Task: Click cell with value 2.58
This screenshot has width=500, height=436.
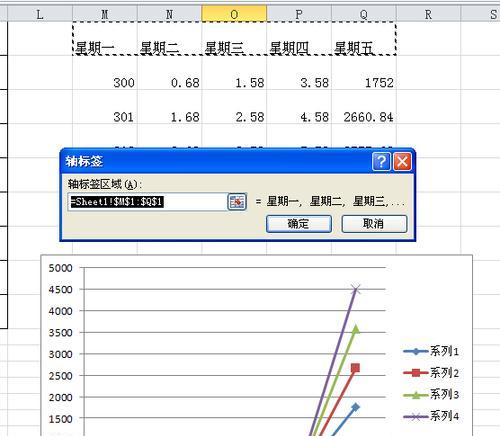Action: (x=234, y=107)
